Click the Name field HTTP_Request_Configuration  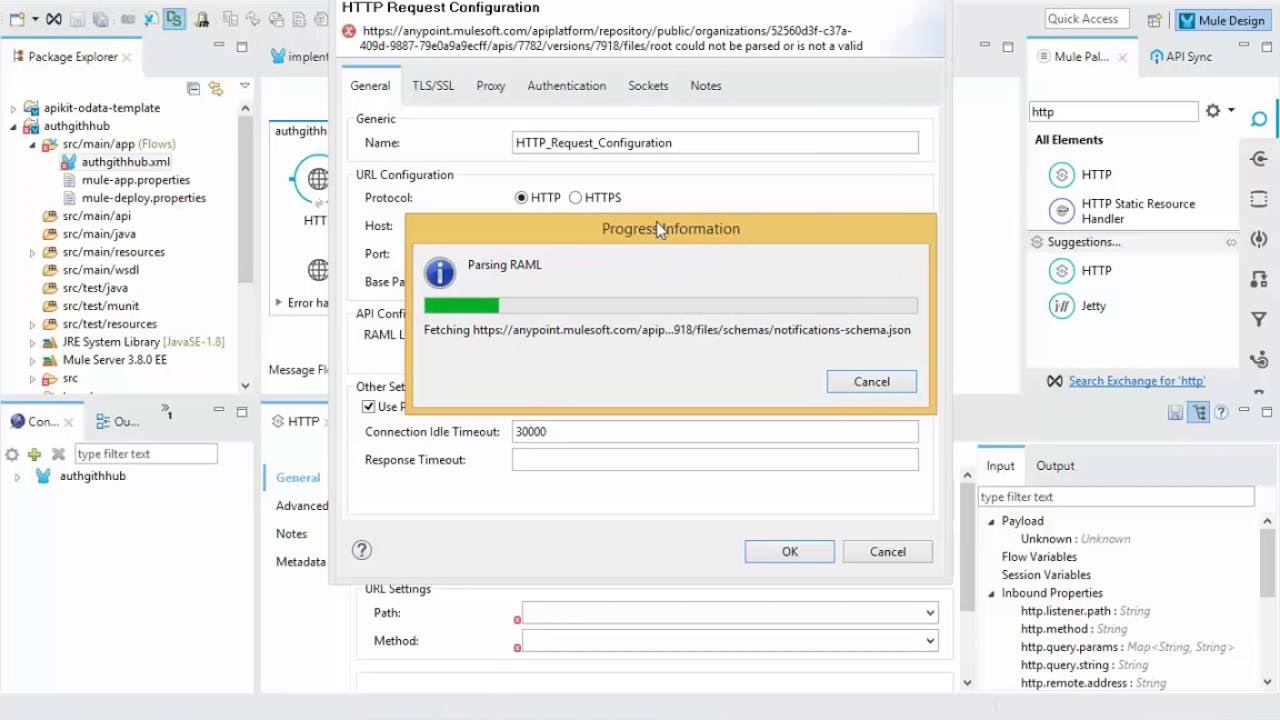tap(715, 143)
